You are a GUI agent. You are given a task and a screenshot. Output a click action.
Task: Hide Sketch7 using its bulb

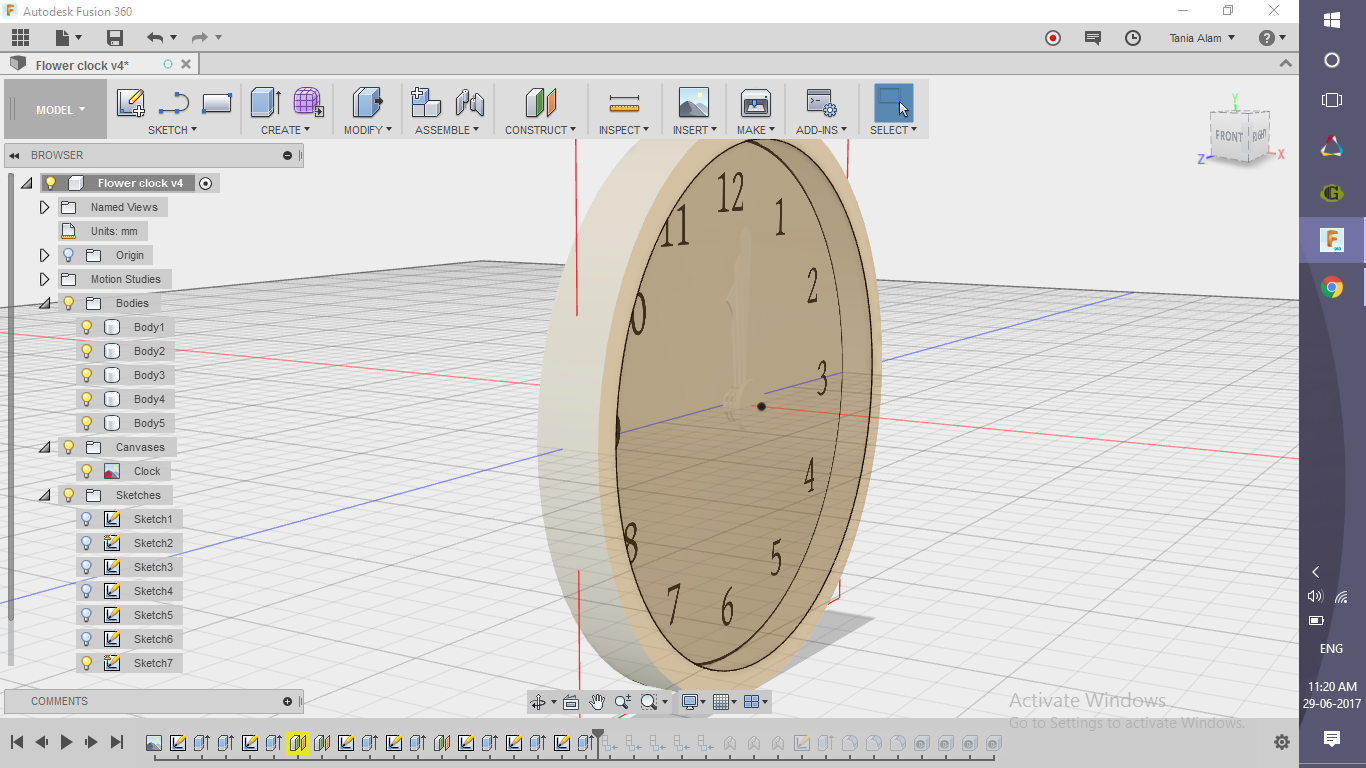[x=87, y=663]
